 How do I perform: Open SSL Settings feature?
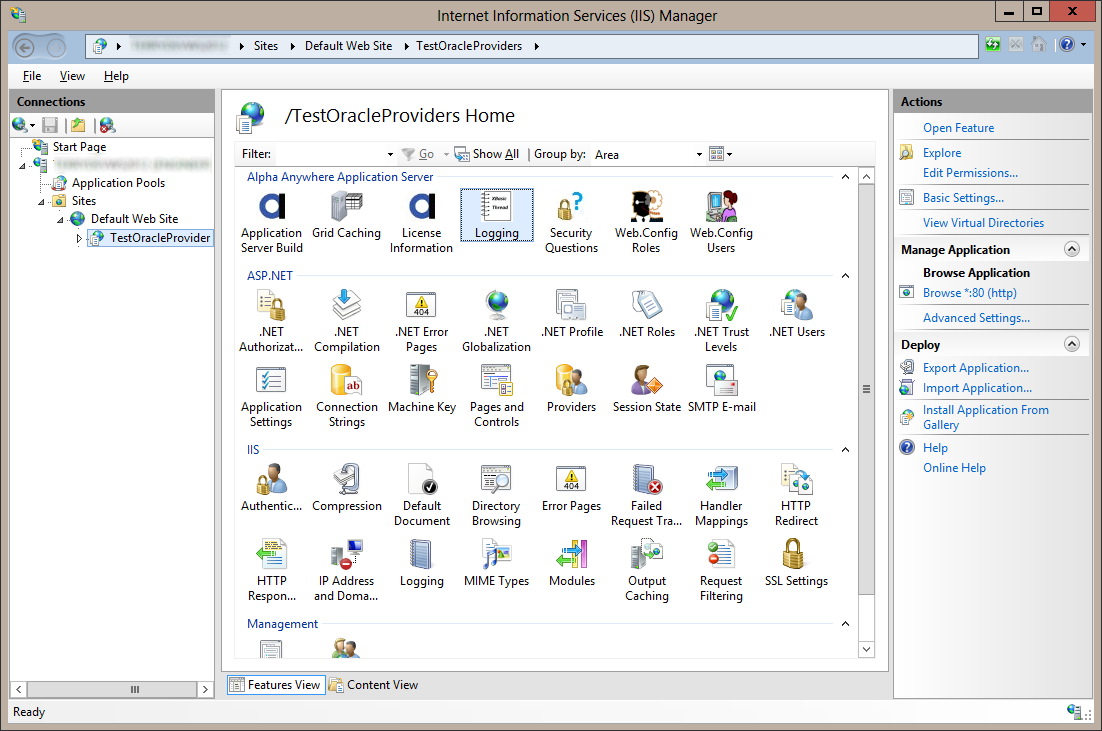pyautogui.click(x=796, y=564)
